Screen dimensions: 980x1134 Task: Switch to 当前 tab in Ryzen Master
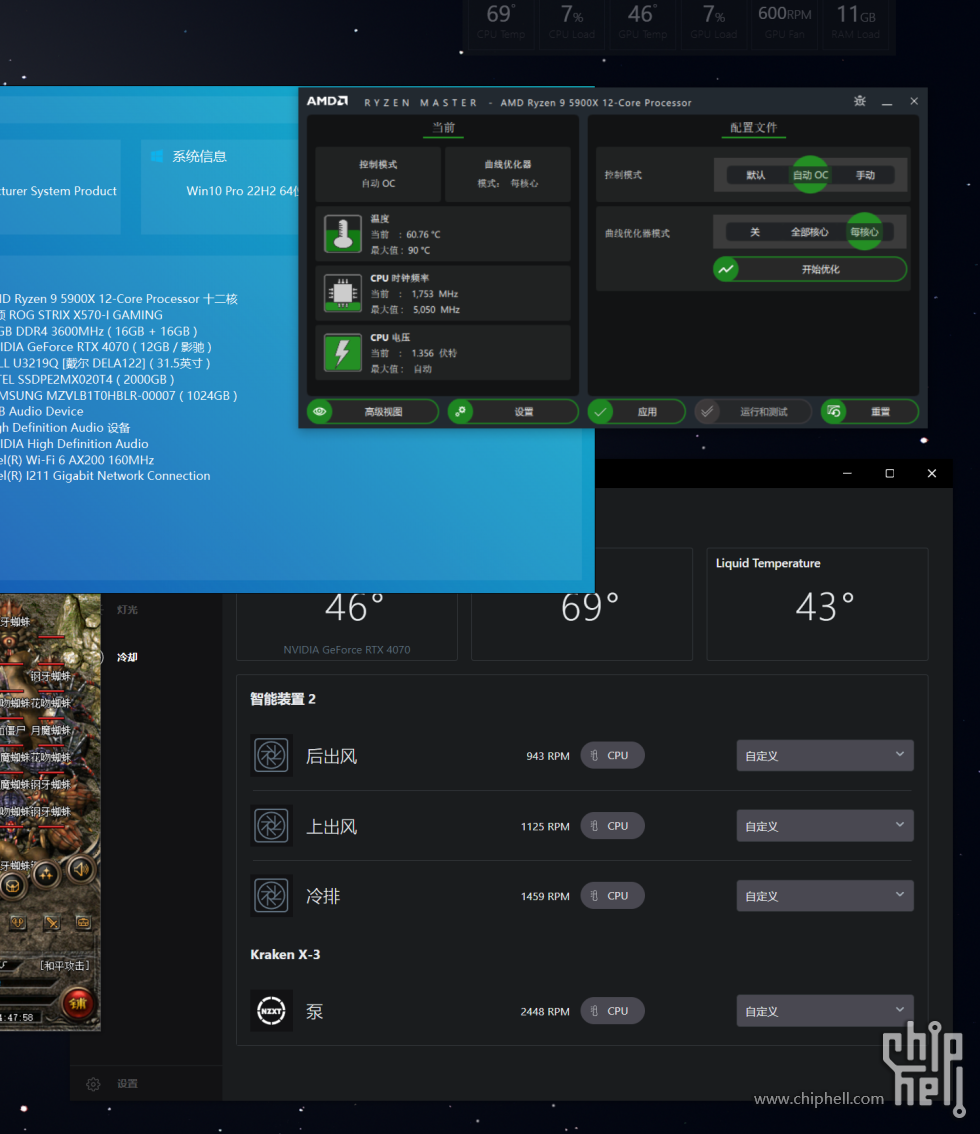(443, 128)
